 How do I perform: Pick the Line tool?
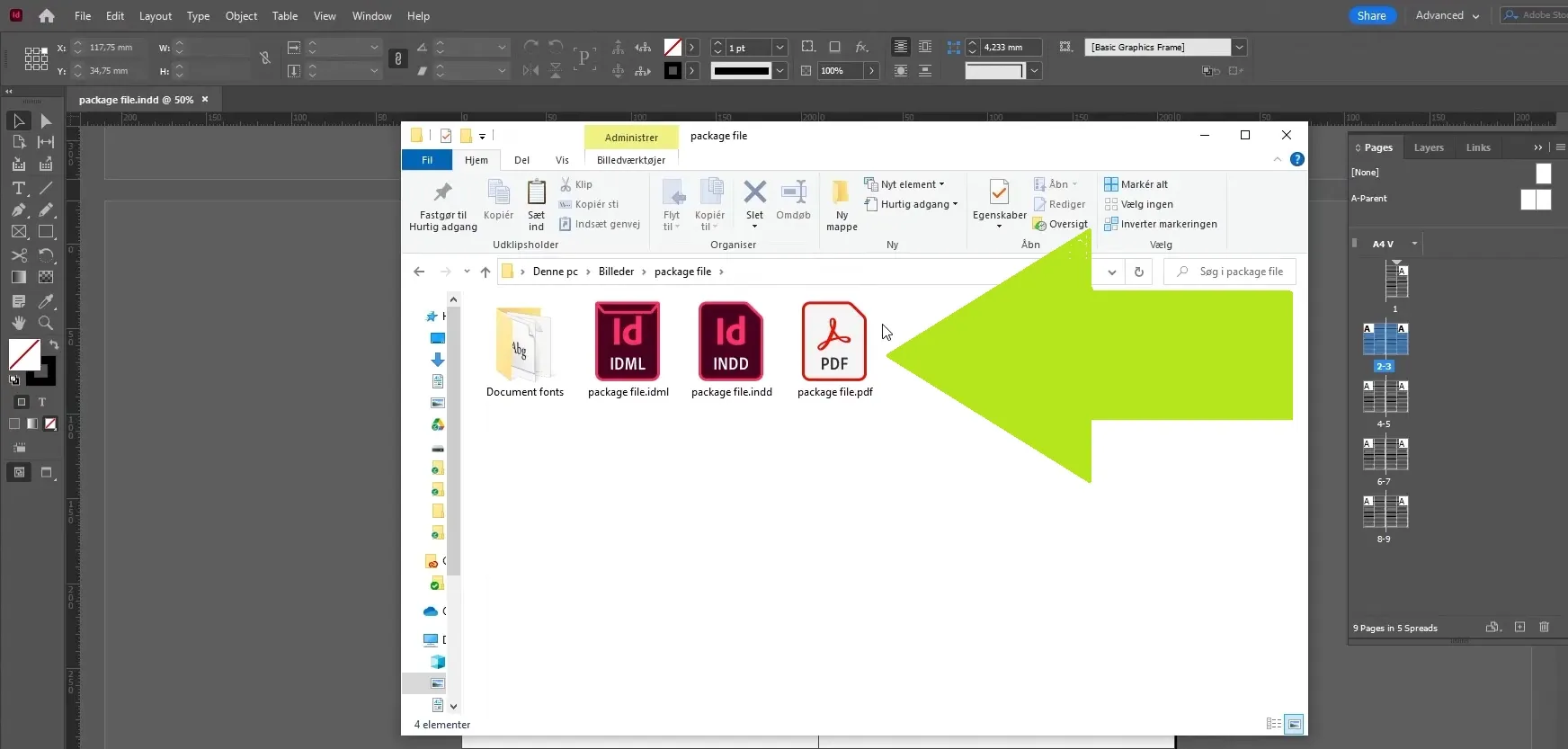[x=46, y=188]
